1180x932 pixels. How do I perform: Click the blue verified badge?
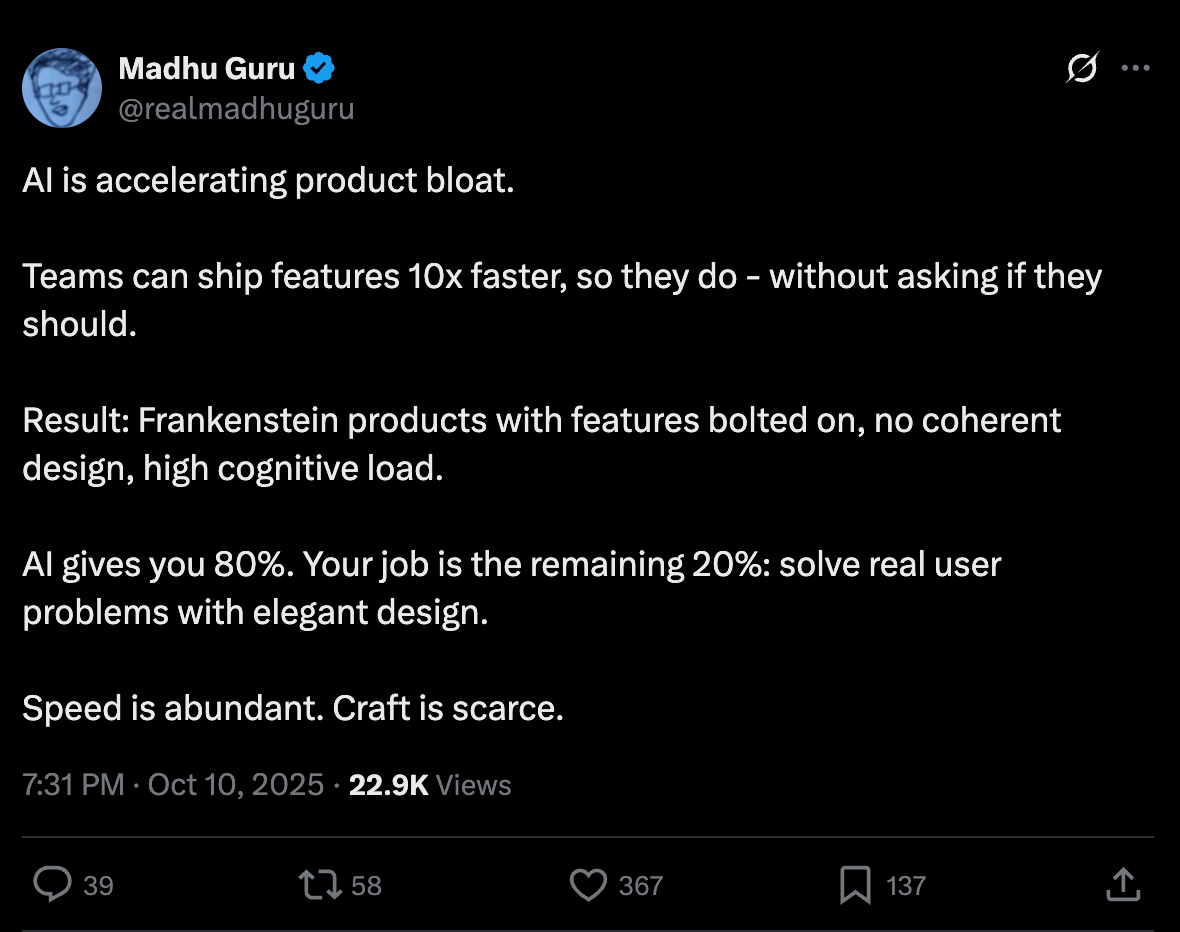319,68
